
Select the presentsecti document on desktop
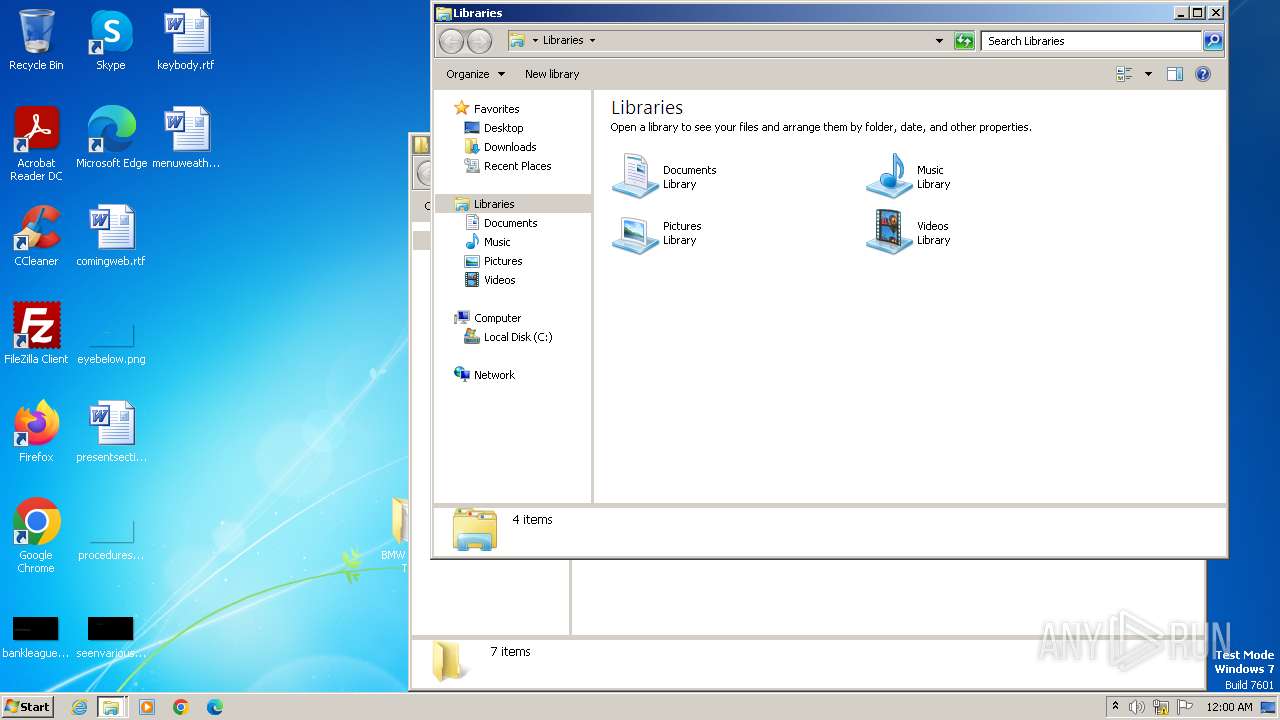(x=111, y=431)
